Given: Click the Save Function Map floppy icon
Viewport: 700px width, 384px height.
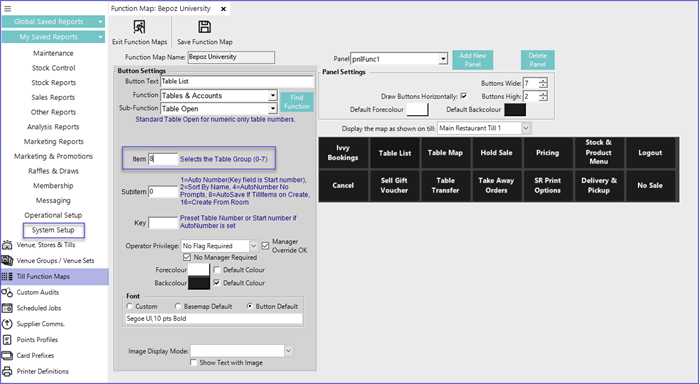Looking at the screenshot, I should [x=204, y=27].
